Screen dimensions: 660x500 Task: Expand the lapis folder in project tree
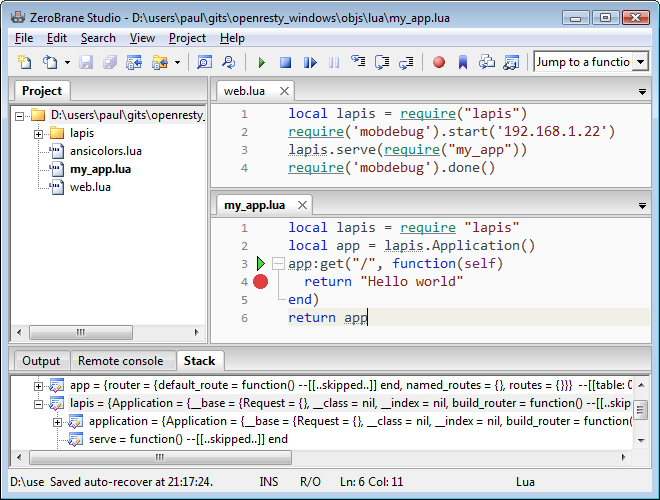39,133
